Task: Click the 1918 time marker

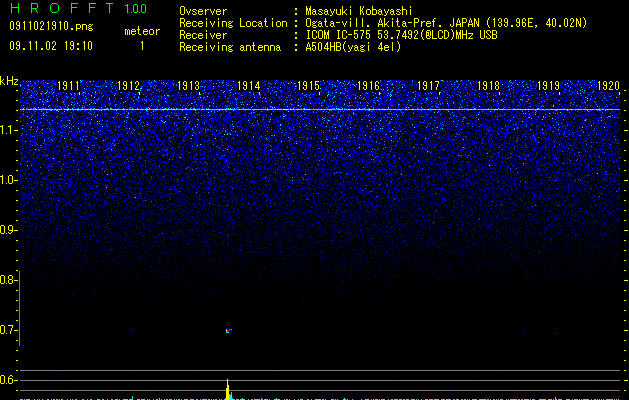Action: (489, 86)
